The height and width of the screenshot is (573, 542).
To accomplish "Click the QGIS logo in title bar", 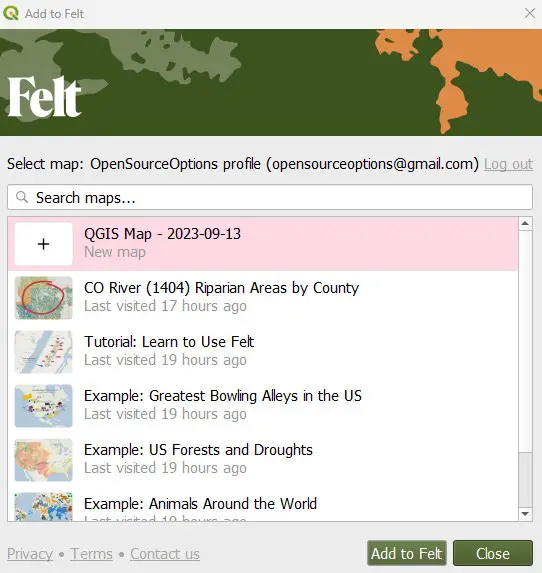I will point(11,13).
